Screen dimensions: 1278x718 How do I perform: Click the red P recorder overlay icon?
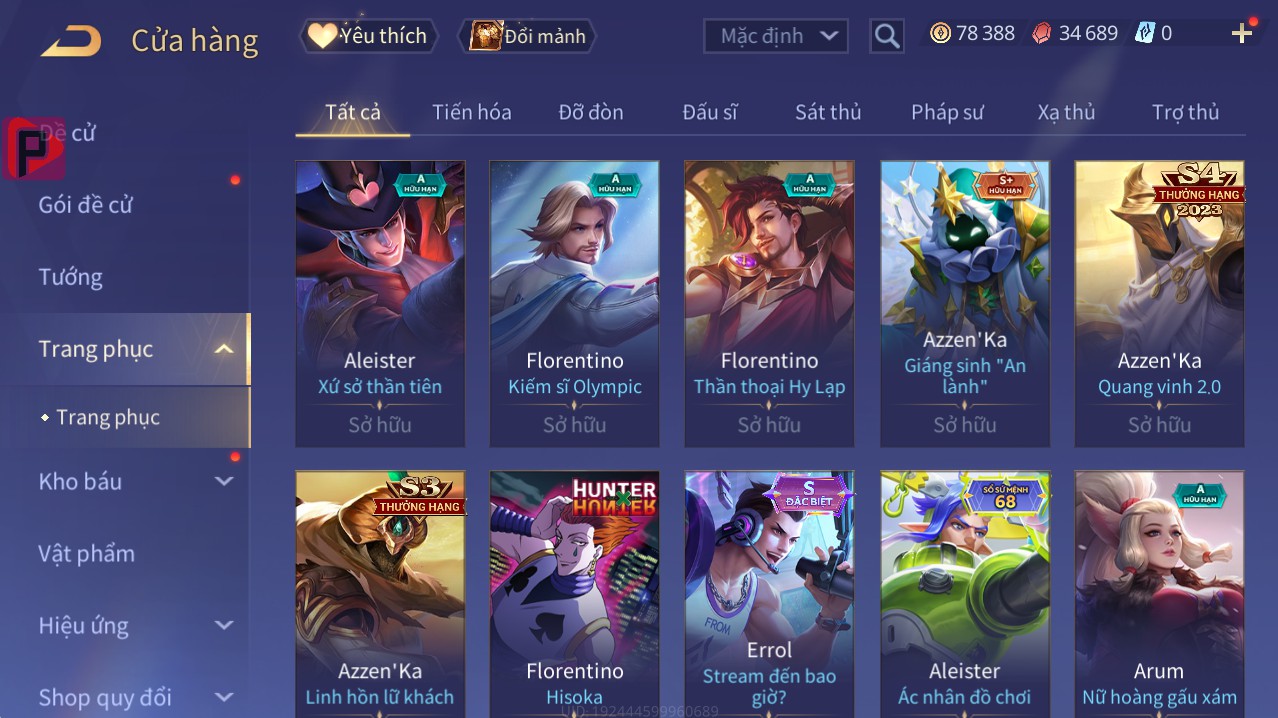coord(34,149)
